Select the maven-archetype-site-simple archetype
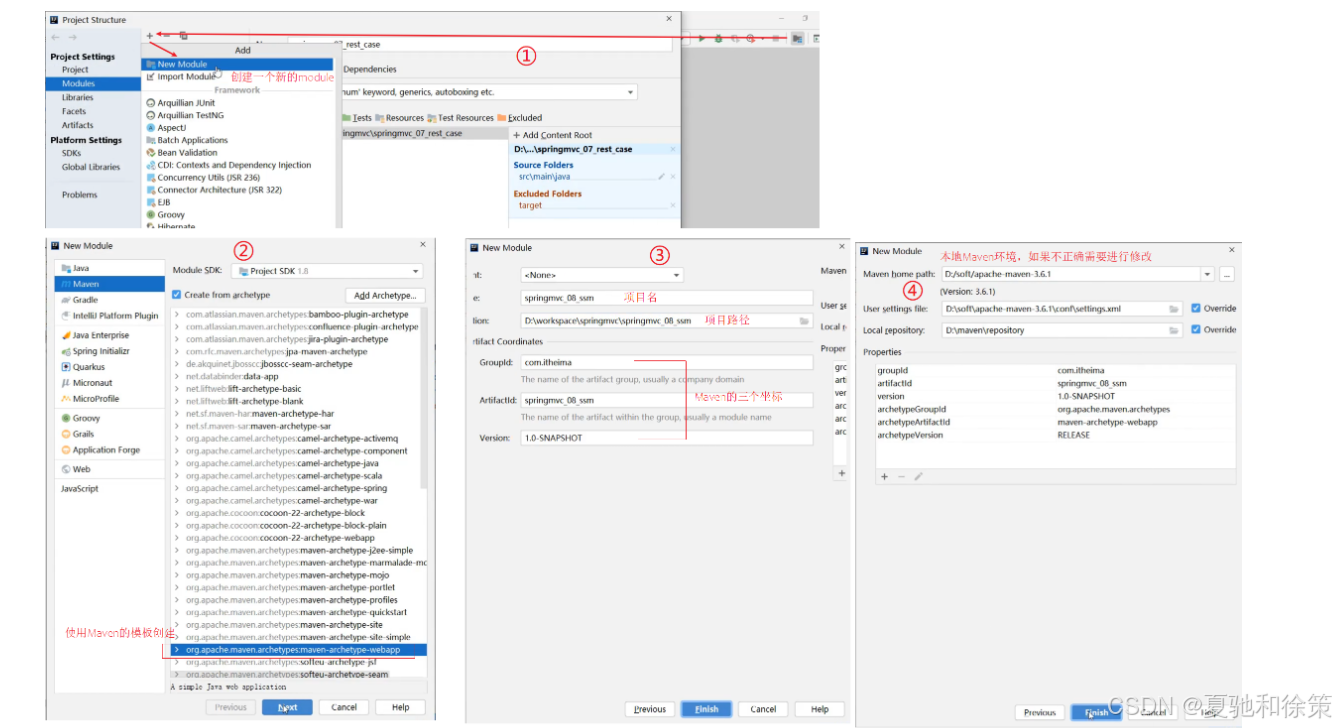 tap(298, 637)
